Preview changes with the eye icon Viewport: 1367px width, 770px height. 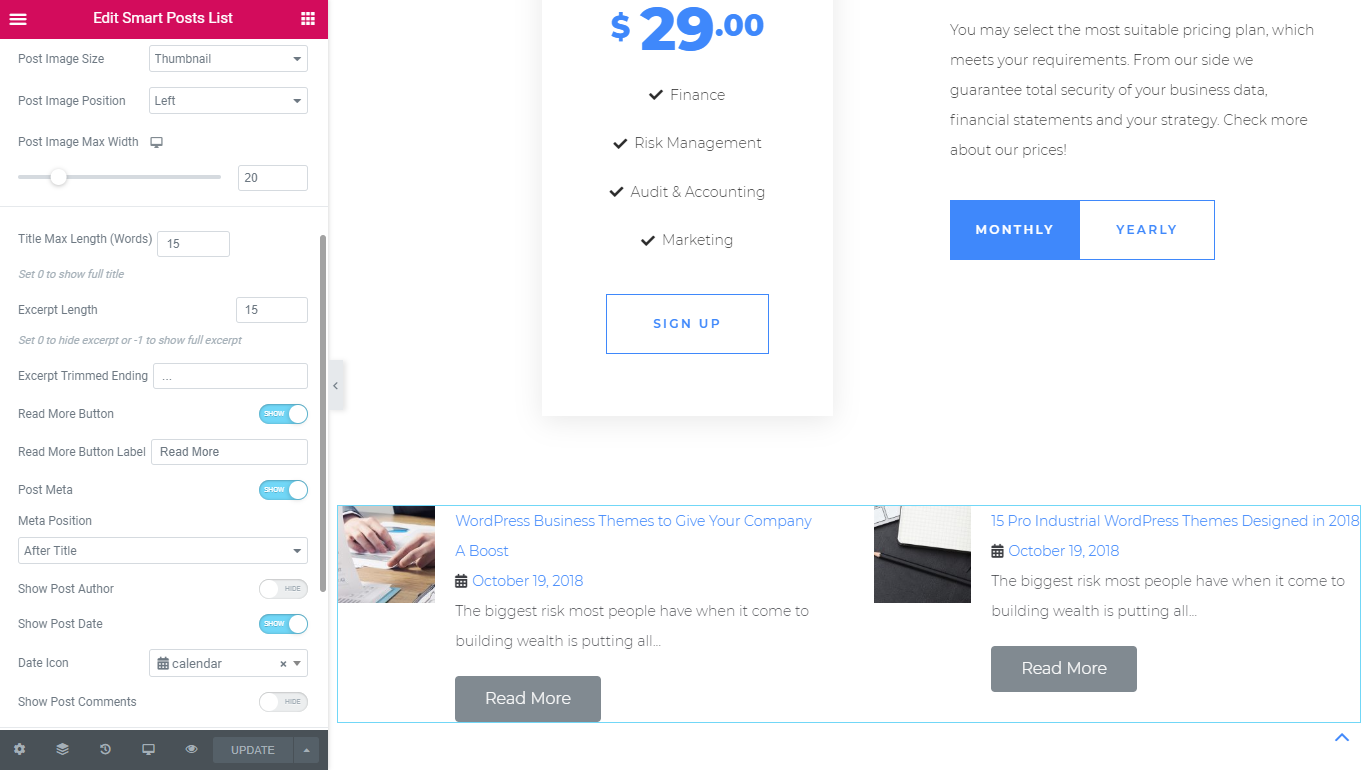(x=191, y=749)
